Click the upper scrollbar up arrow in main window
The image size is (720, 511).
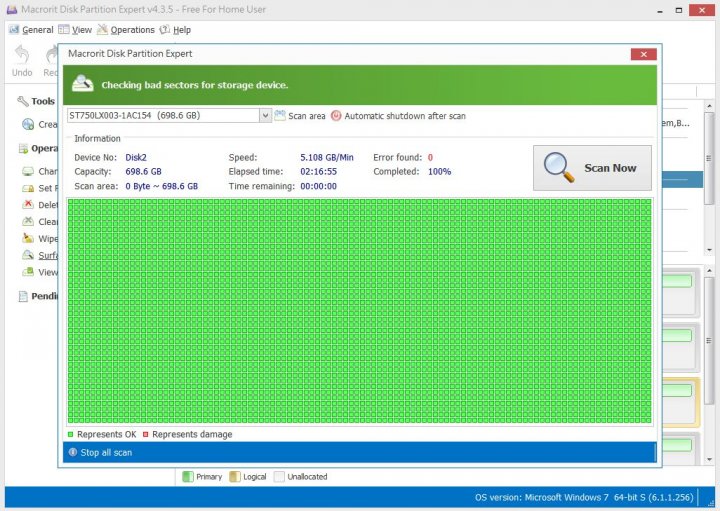[x=709, y=106]
